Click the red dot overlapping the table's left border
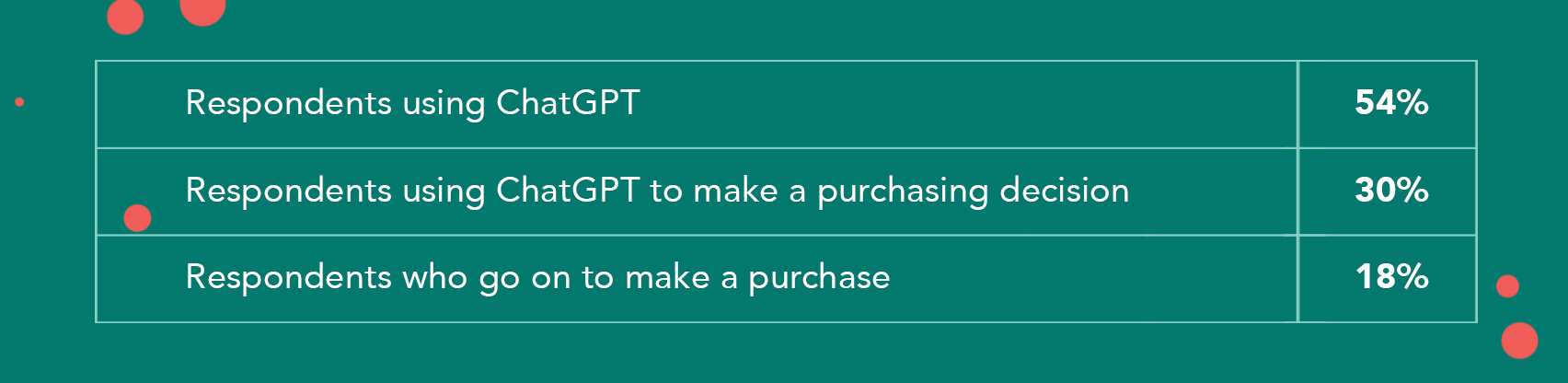 coord(137,218)
